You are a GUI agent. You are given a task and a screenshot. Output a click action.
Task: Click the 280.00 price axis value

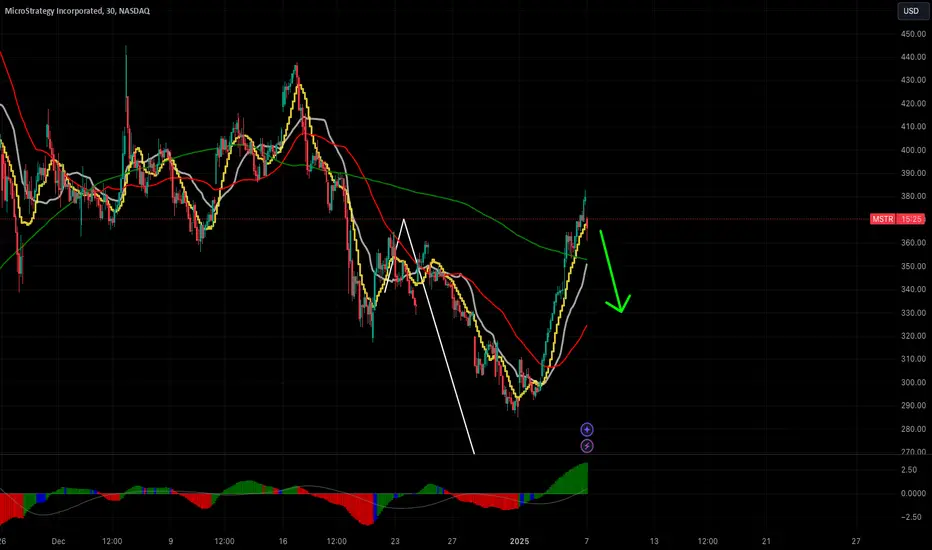tap(913, 429)
